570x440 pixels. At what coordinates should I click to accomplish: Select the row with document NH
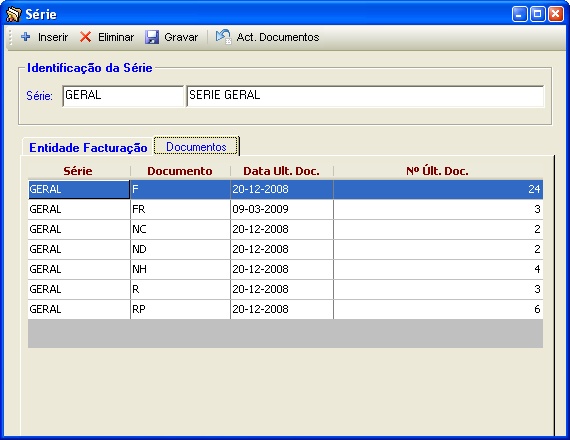point(285,269)
